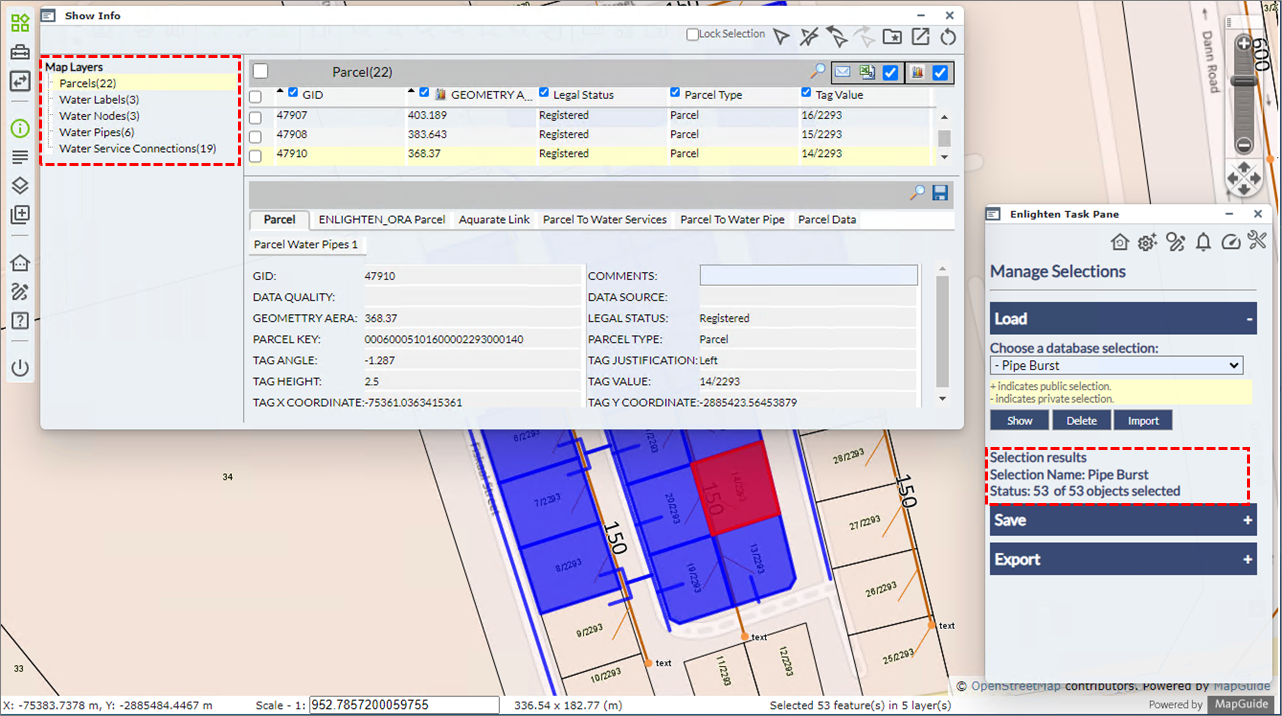Viewport: 1282px width, 716px height.
Task: Click the bar chart icon in Parcel header
Action: click(916, 72)
